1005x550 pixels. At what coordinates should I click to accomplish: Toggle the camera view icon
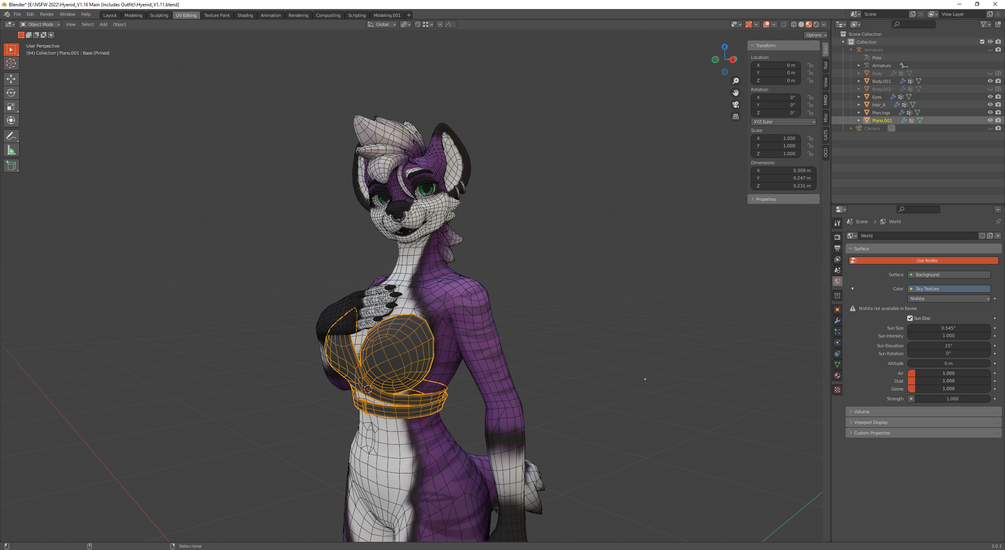pyautogui.click(x=736, y=104)
